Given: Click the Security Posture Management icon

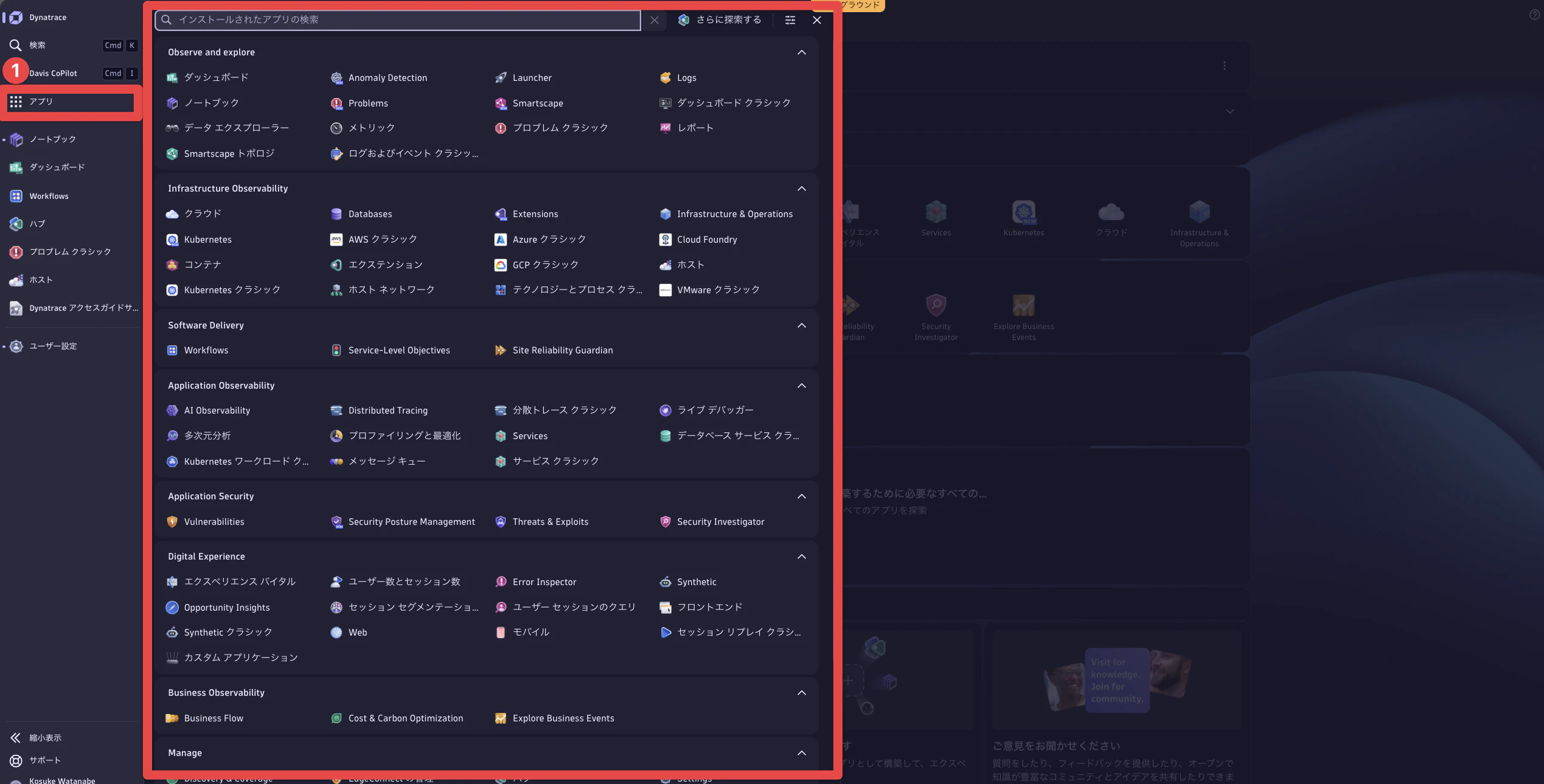Looking at the screenshot, I should pos(336,522).
